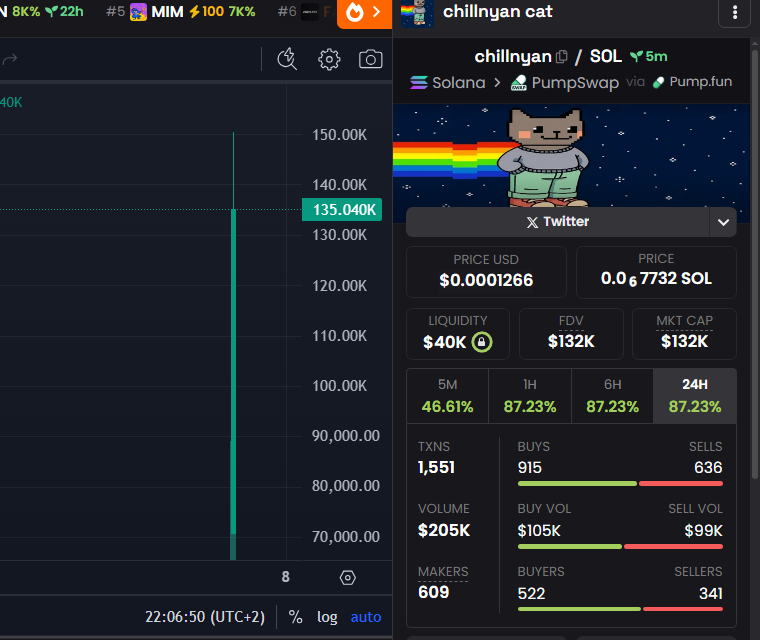Image resolution: width=760 pixels, height=640 pixels.
Task: Click the nyan cat banner image
Action: pos(571,155)
